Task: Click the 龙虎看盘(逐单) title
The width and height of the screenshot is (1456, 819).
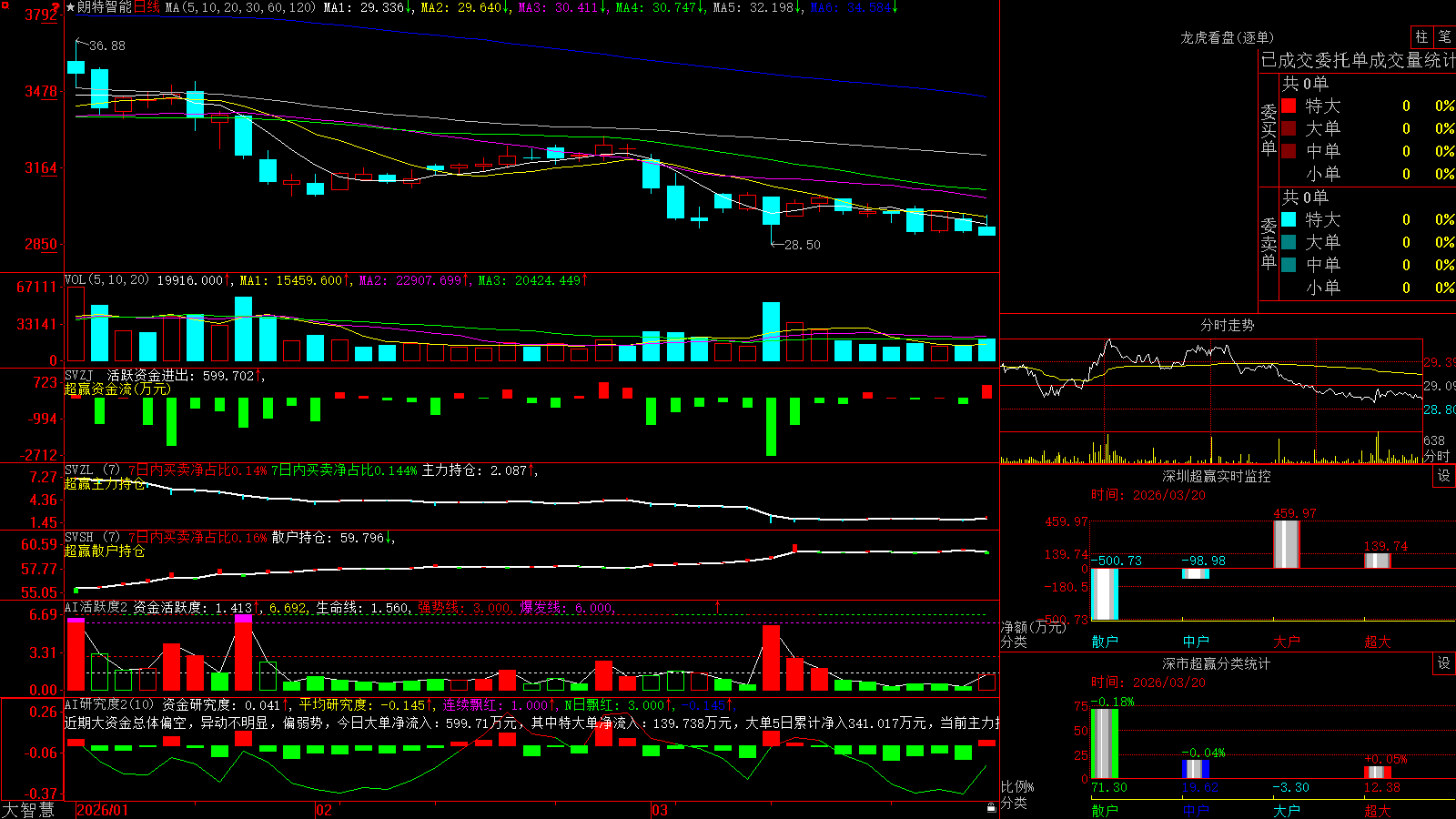Action: [1227, 37]
